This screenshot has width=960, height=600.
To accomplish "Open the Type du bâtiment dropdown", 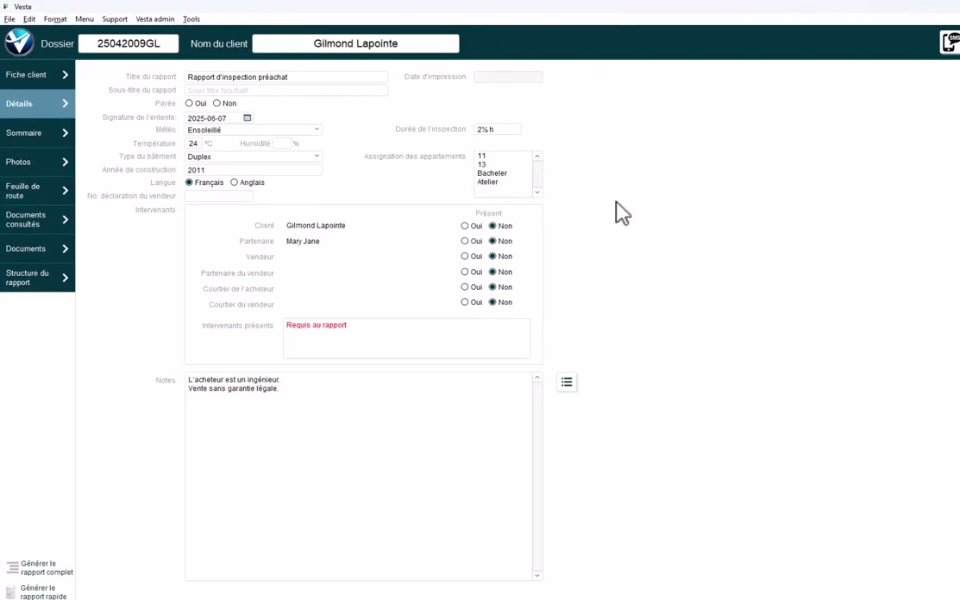I will pos(317,157).
